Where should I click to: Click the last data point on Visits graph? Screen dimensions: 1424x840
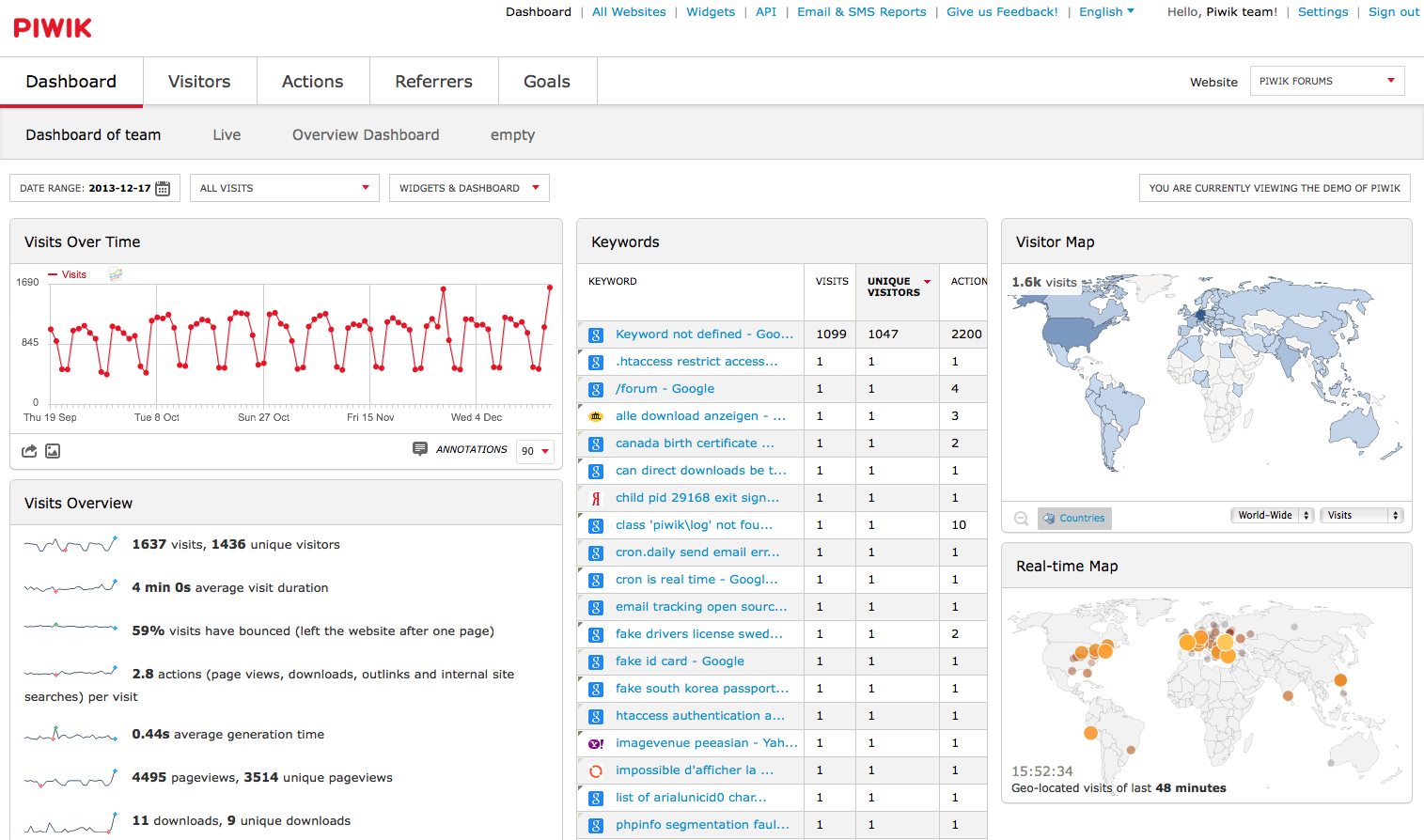tap(550, 288)
